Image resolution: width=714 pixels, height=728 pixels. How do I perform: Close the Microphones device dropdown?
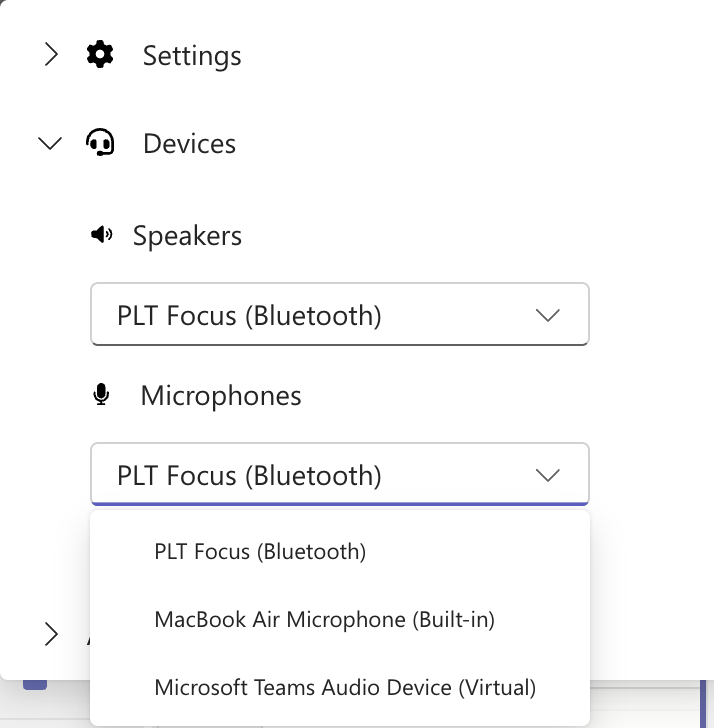(x=340, y=474)
